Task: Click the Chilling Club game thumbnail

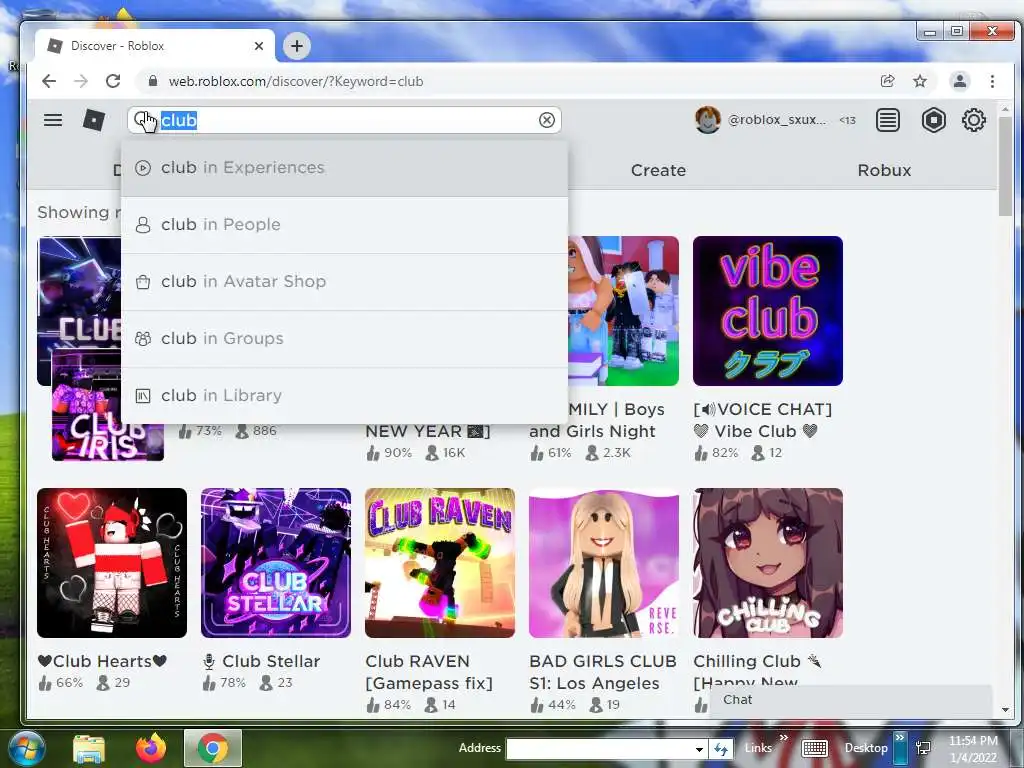Action: coord(767,563)
